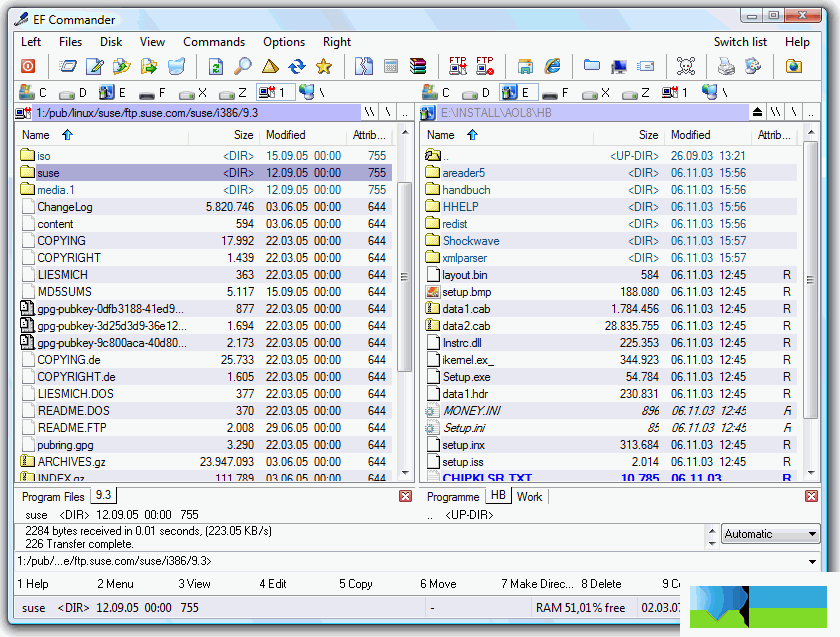This screenshot has height=637, width=840.
Task: Select drive Z in the right drive bar
Action: (636, 93)
